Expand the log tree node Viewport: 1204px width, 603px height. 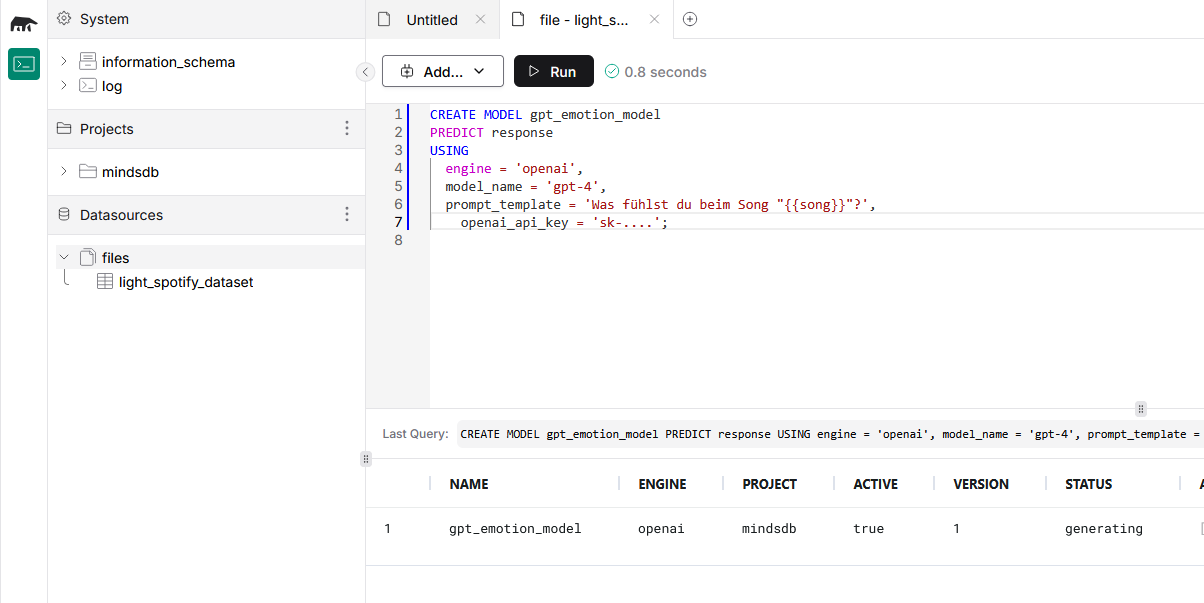tap(64, 85)
